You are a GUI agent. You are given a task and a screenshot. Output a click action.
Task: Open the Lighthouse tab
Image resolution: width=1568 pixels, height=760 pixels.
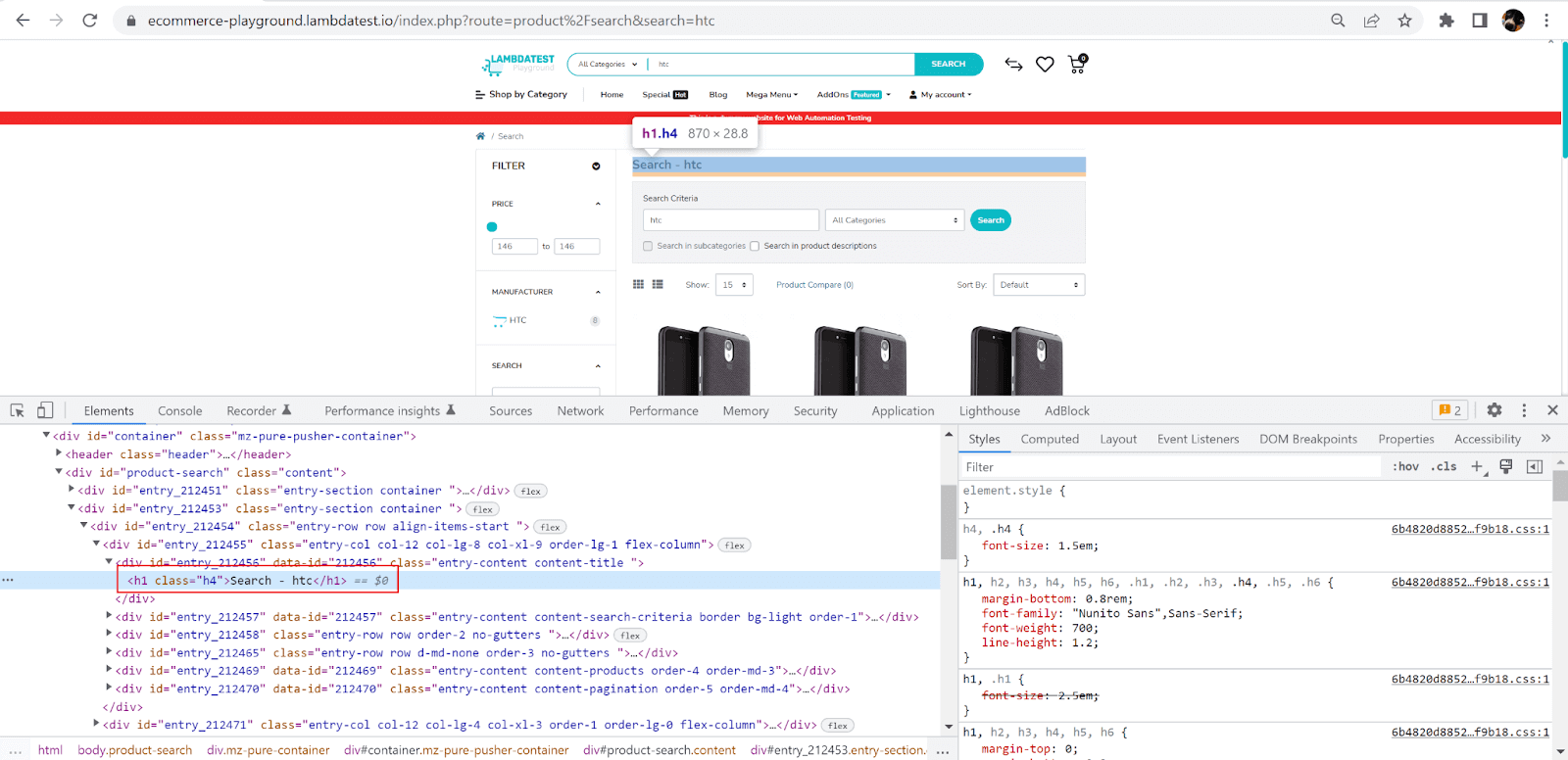[x=989, y=411]
